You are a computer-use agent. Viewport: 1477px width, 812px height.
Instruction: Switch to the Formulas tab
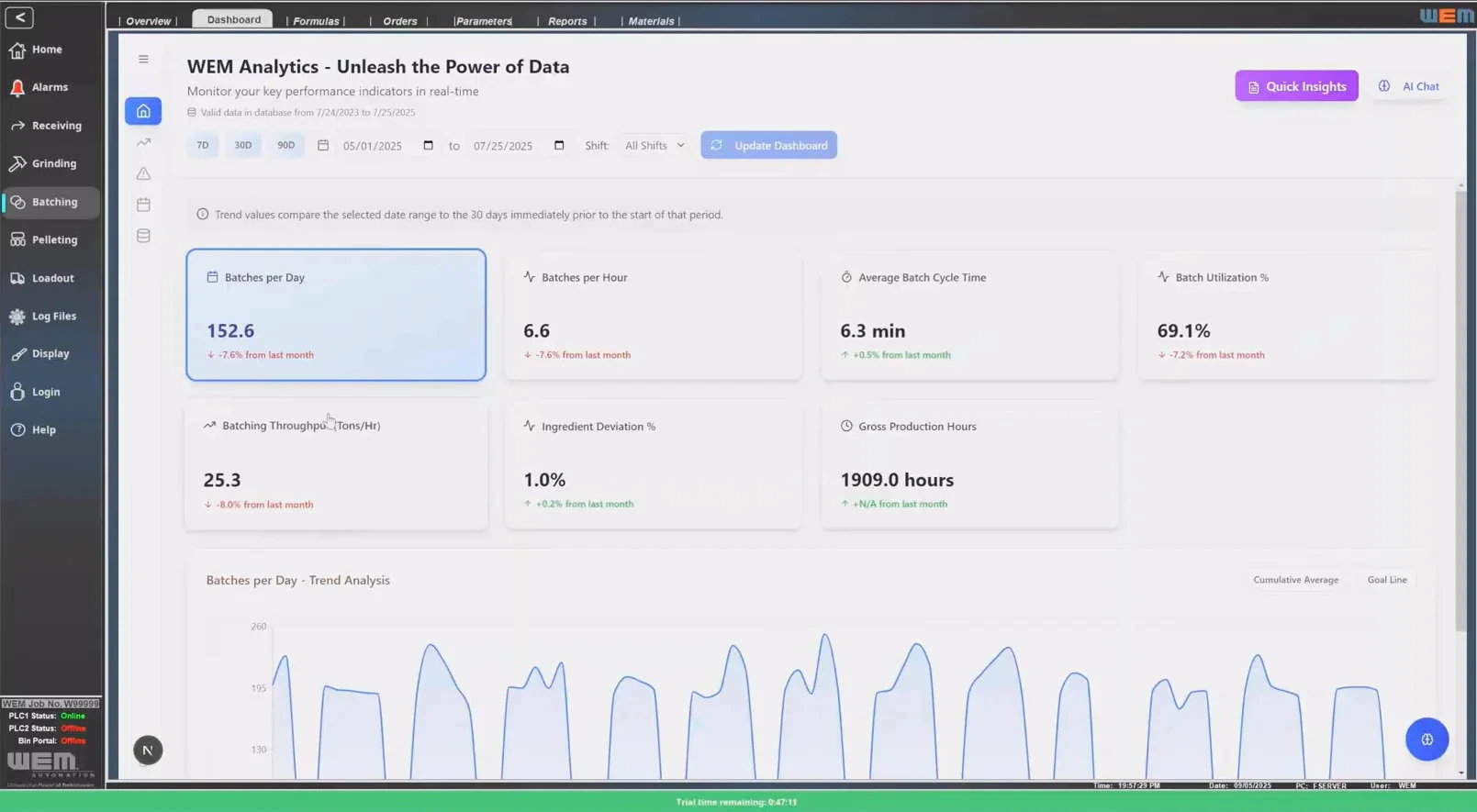(316, 20)
